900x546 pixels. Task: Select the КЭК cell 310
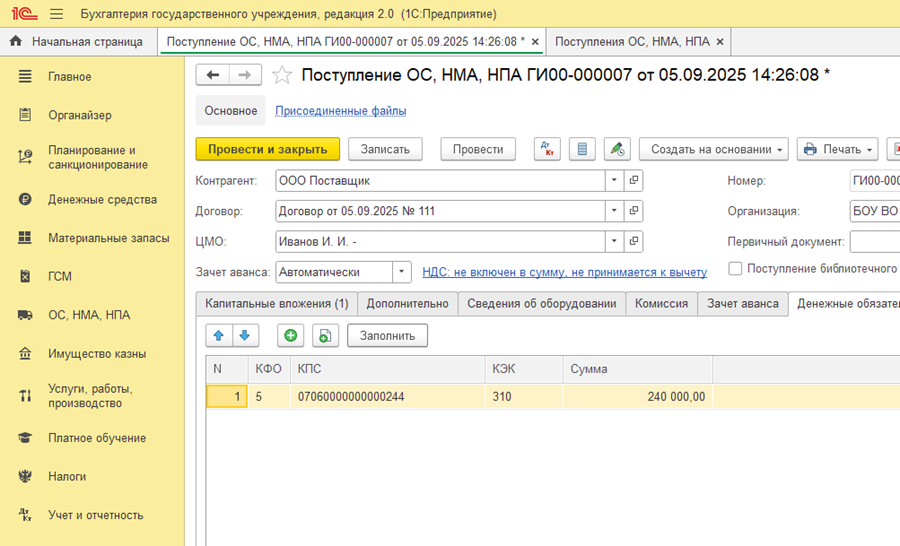(524, 397)
